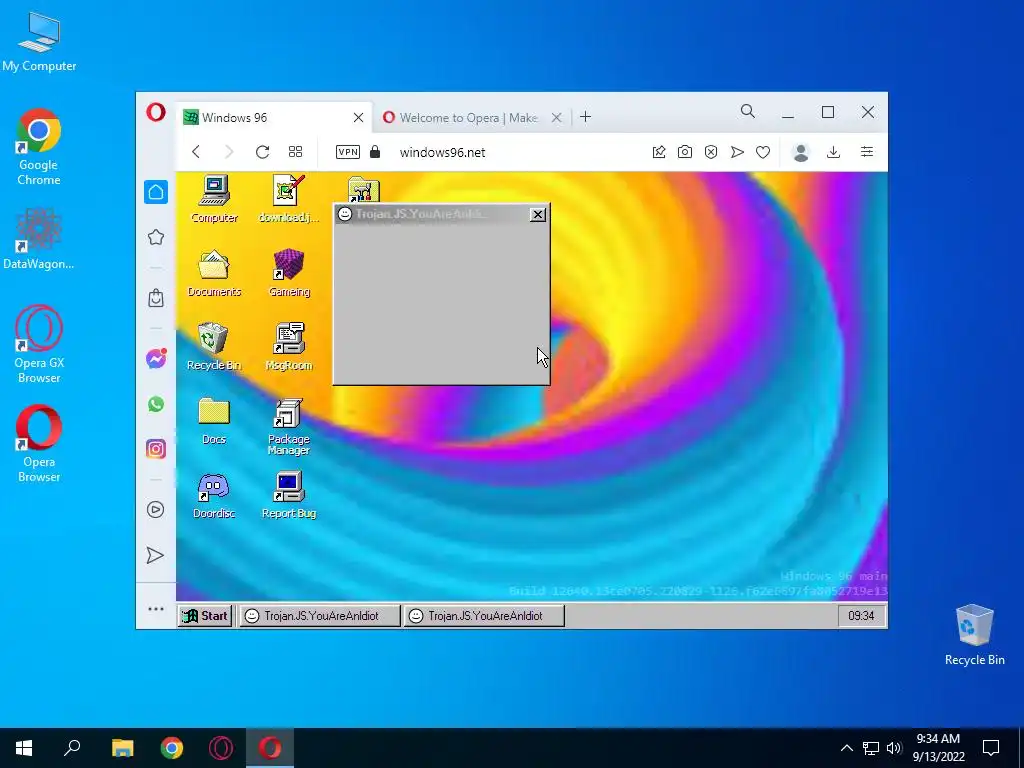Screen dimensions: 1024x768
Task: Take a snapshot with the camera icon
Action: pos(684,152)
